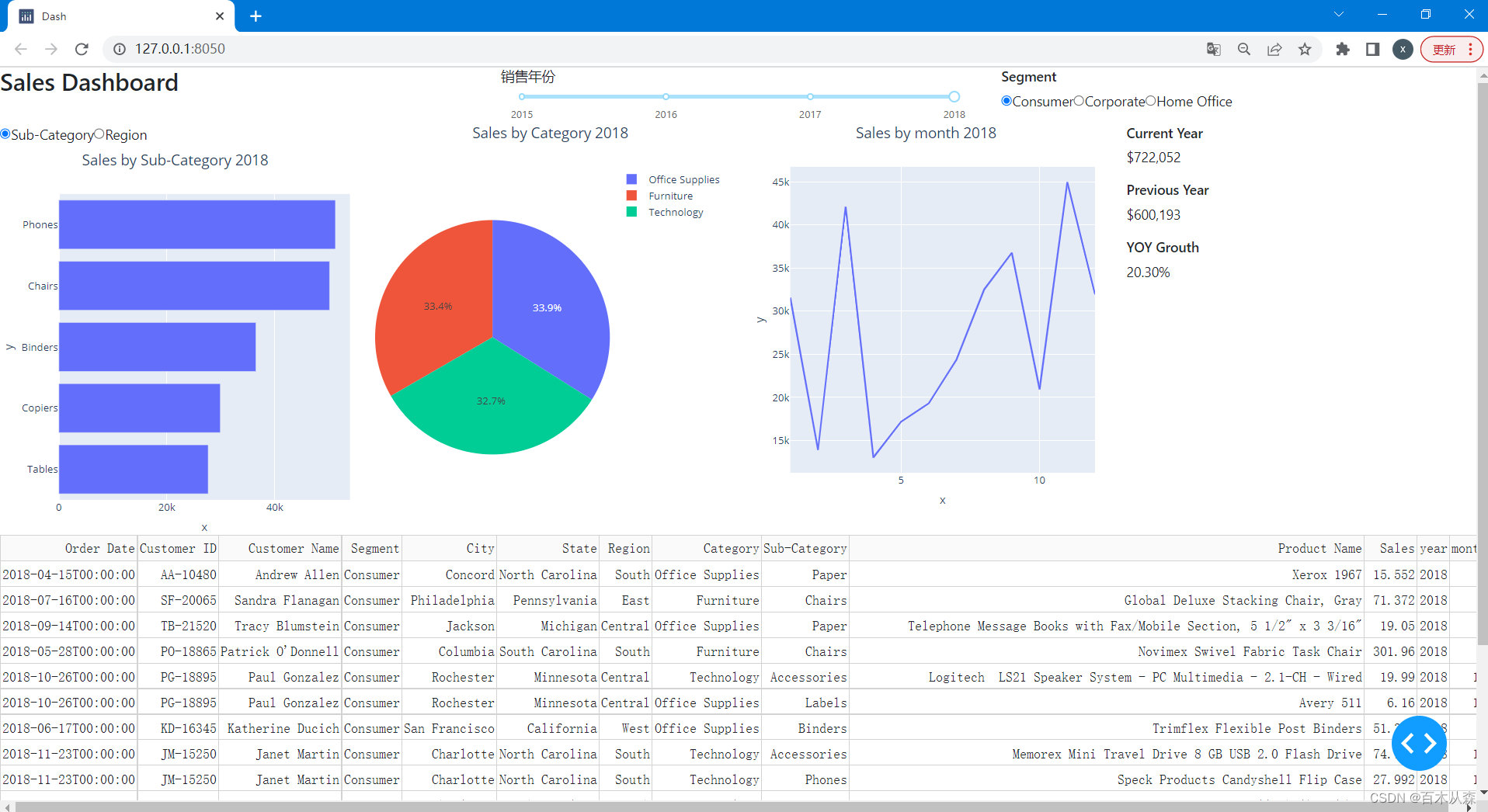1488x812 pixels.
Task: Click Andrew Allen customer cell
Action: 280,574
